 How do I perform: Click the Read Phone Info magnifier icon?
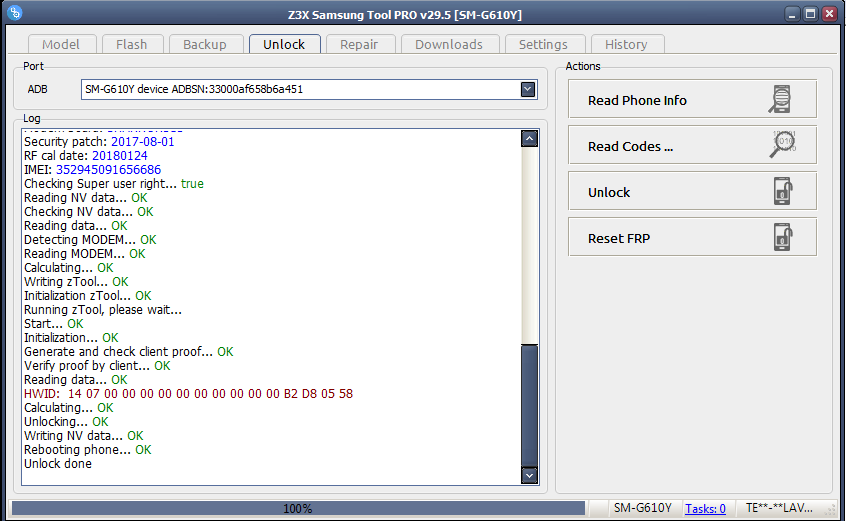780,99
